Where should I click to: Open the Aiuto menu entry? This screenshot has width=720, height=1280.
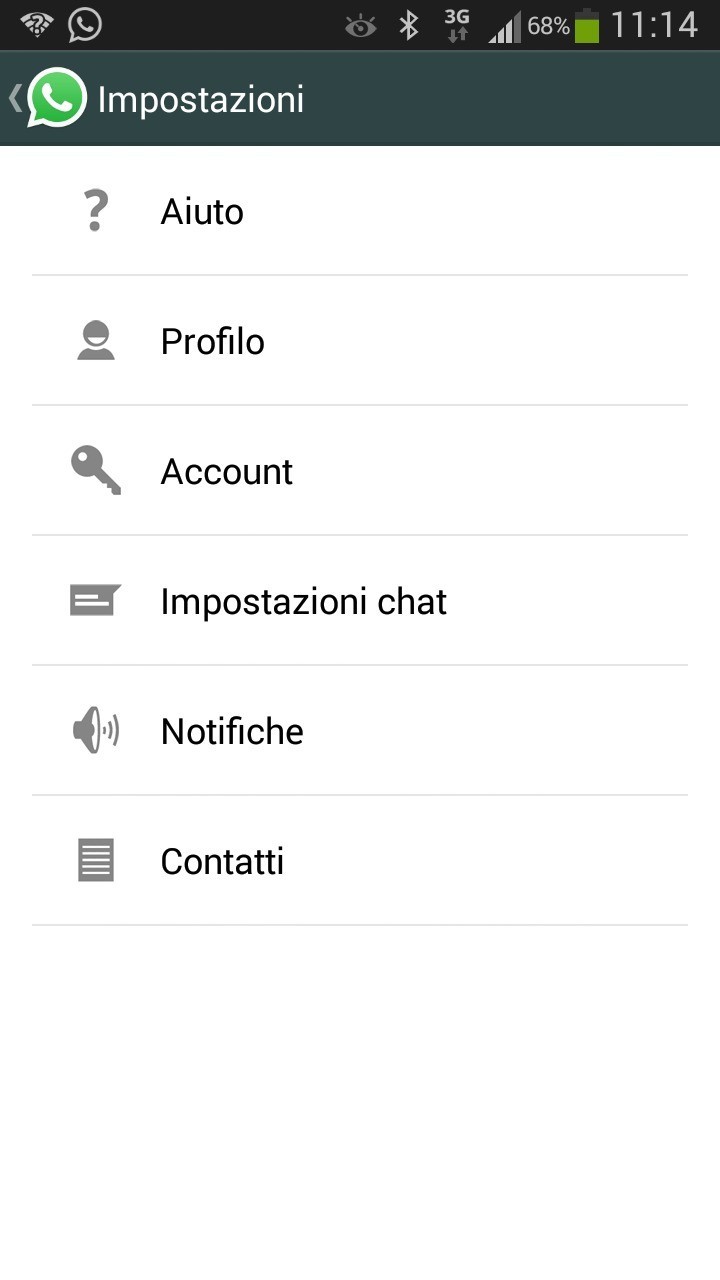click(202, 212)
